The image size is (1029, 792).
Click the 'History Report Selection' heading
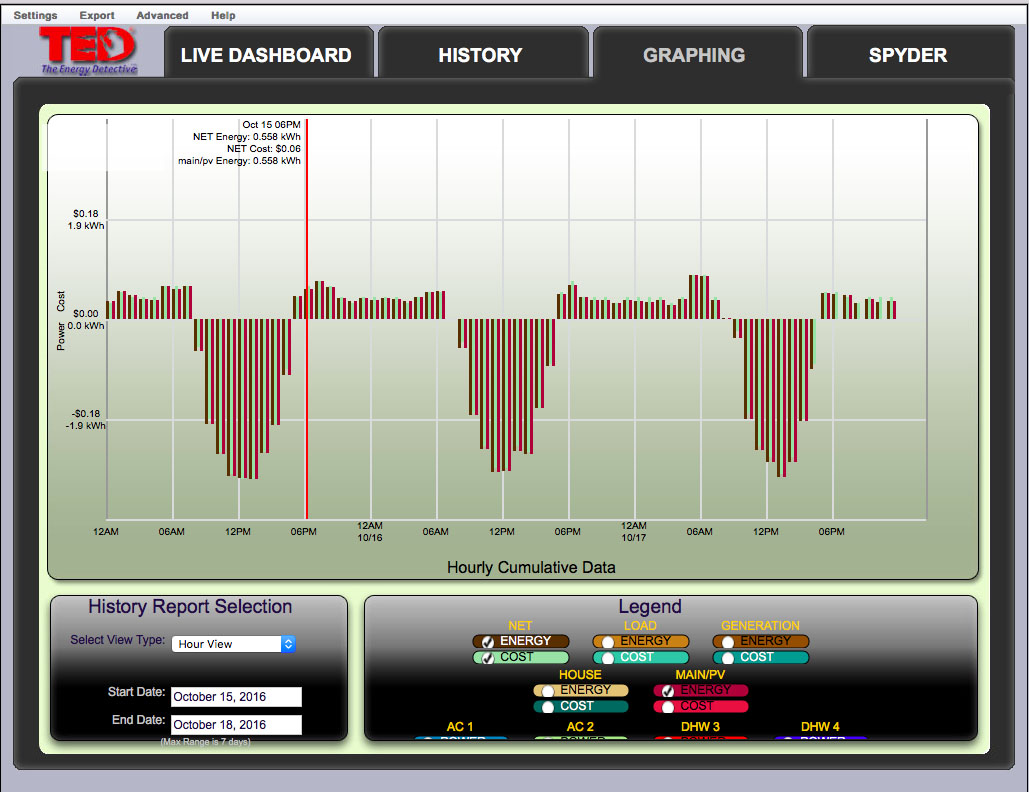(190, 606)
